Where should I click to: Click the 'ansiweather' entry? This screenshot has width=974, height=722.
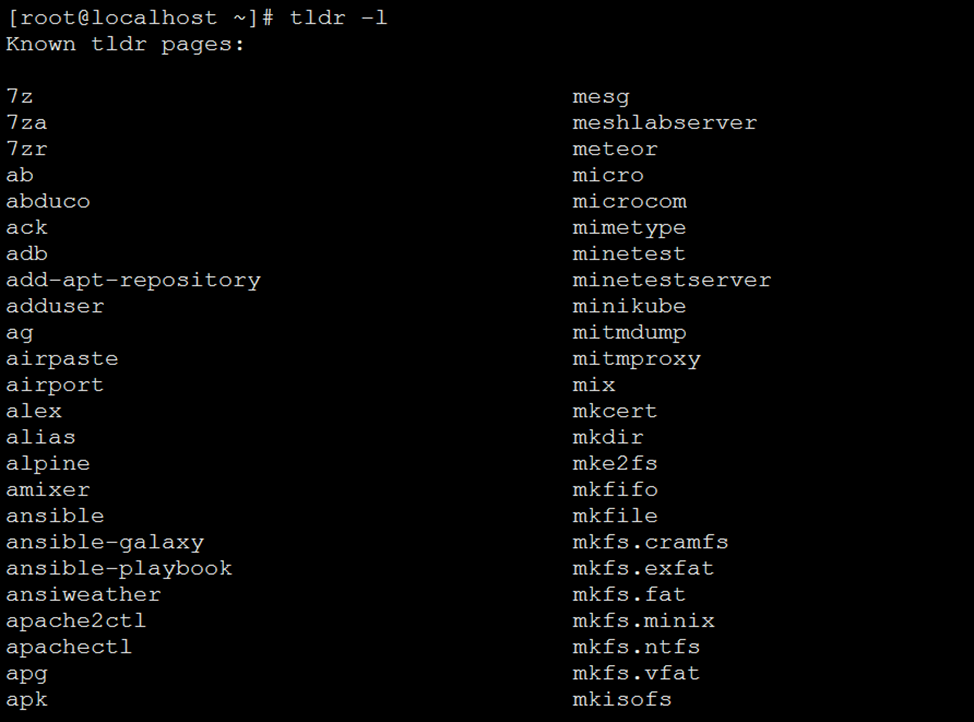click(x=83, y=594)
